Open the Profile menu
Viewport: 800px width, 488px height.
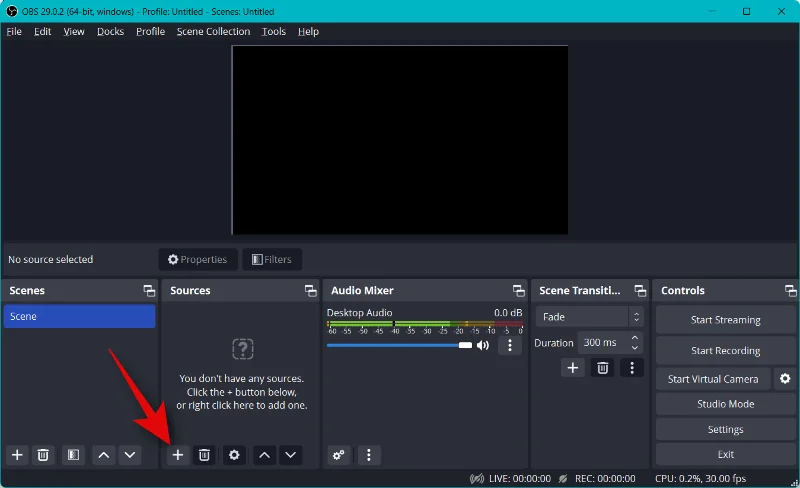tap(151, 32)
